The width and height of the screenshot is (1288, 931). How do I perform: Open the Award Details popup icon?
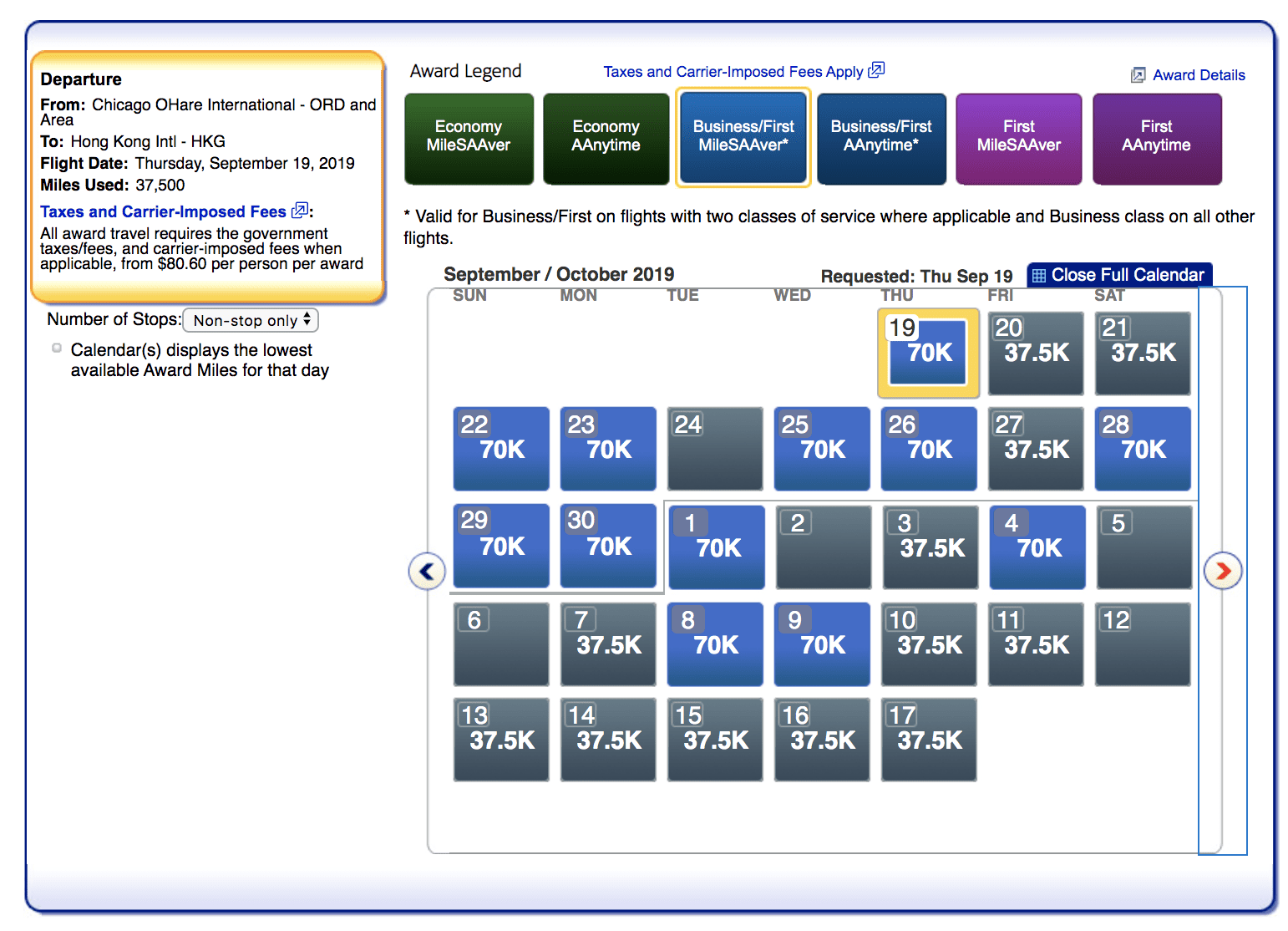pos(1138,75)
